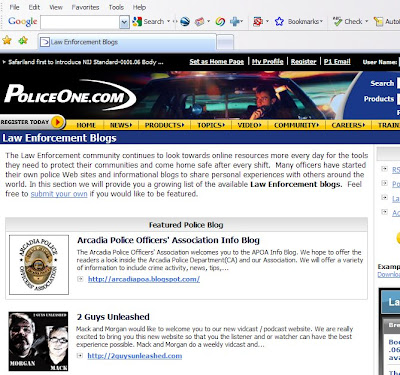The height and width of the screenshot is (375, 400).
Task: Click the Register link in header
Action: point(303,62)
